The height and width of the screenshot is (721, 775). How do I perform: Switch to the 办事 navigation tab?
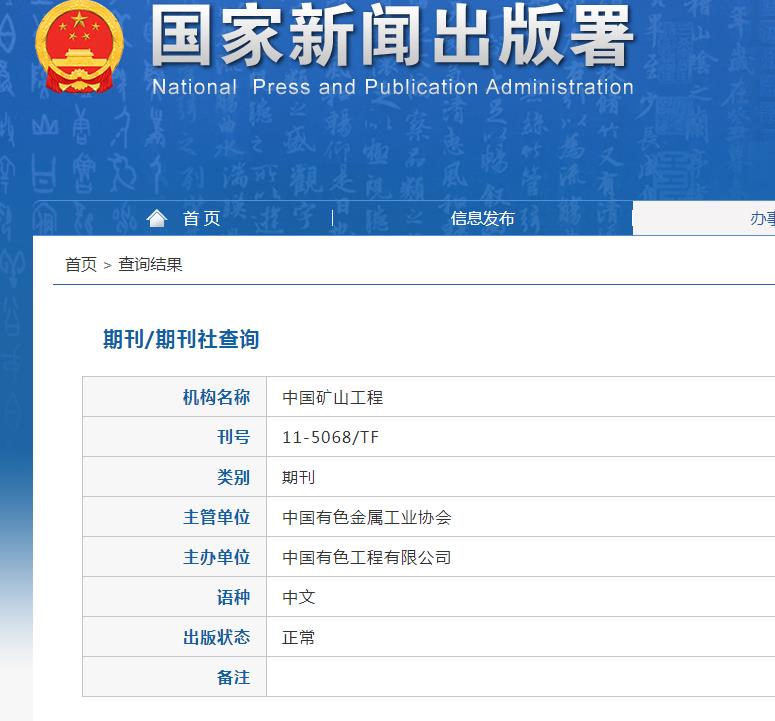tap(762, 218)
